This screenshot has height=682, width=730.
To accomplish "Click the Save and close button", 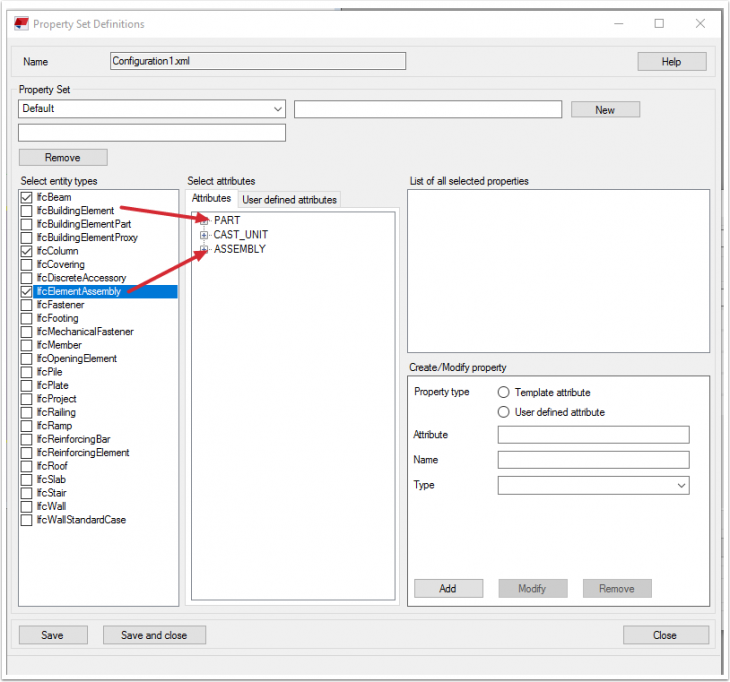I will (154, 635).
